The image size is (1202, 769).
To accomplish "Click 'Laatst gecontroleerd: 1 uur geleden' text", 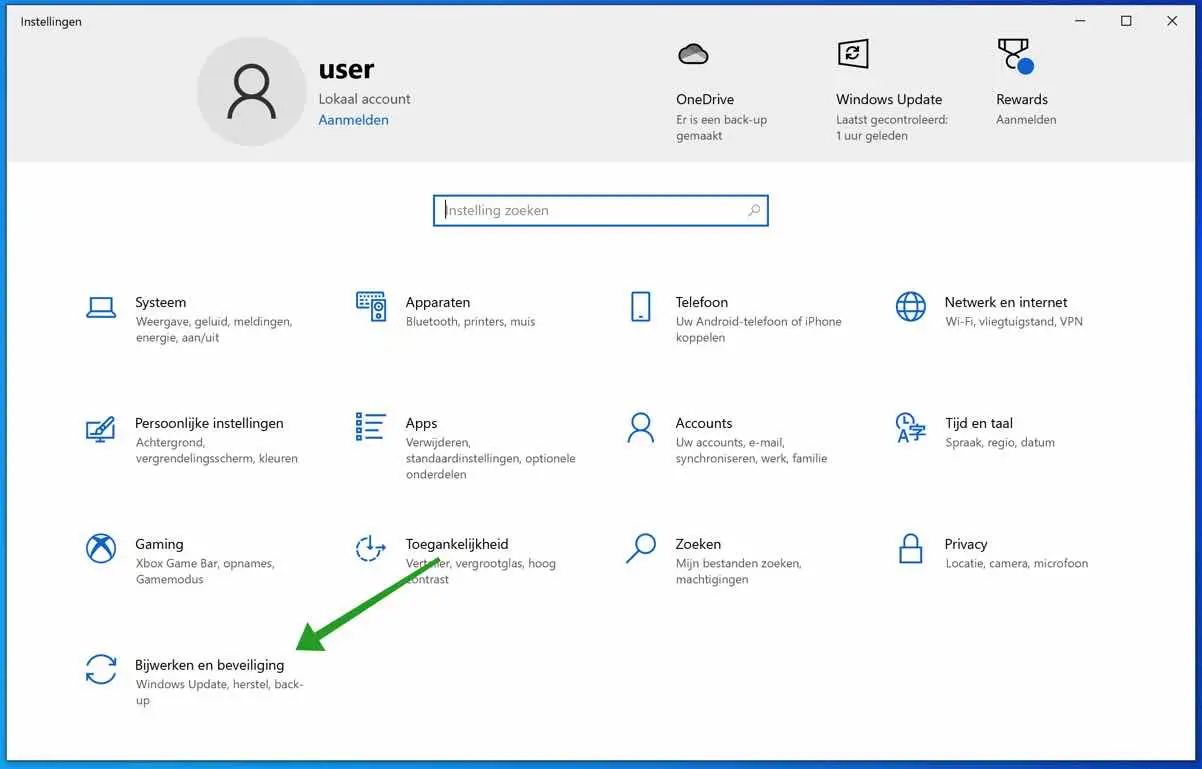I will 892,128.
